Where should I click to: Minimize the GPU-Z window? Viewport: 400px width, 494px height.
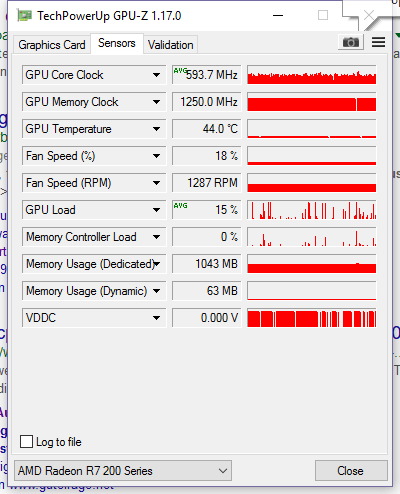pyautogui.click(x=278, y=15)
